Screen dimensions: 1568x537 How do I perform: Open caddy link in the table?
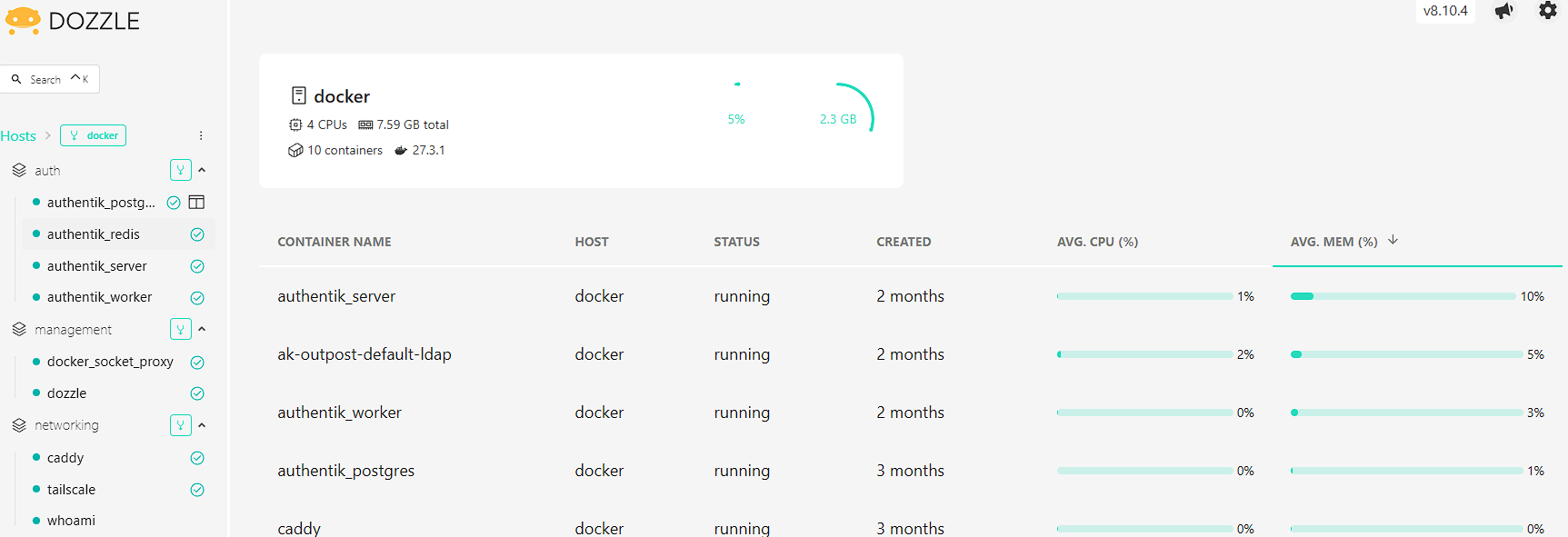(299, 528)
